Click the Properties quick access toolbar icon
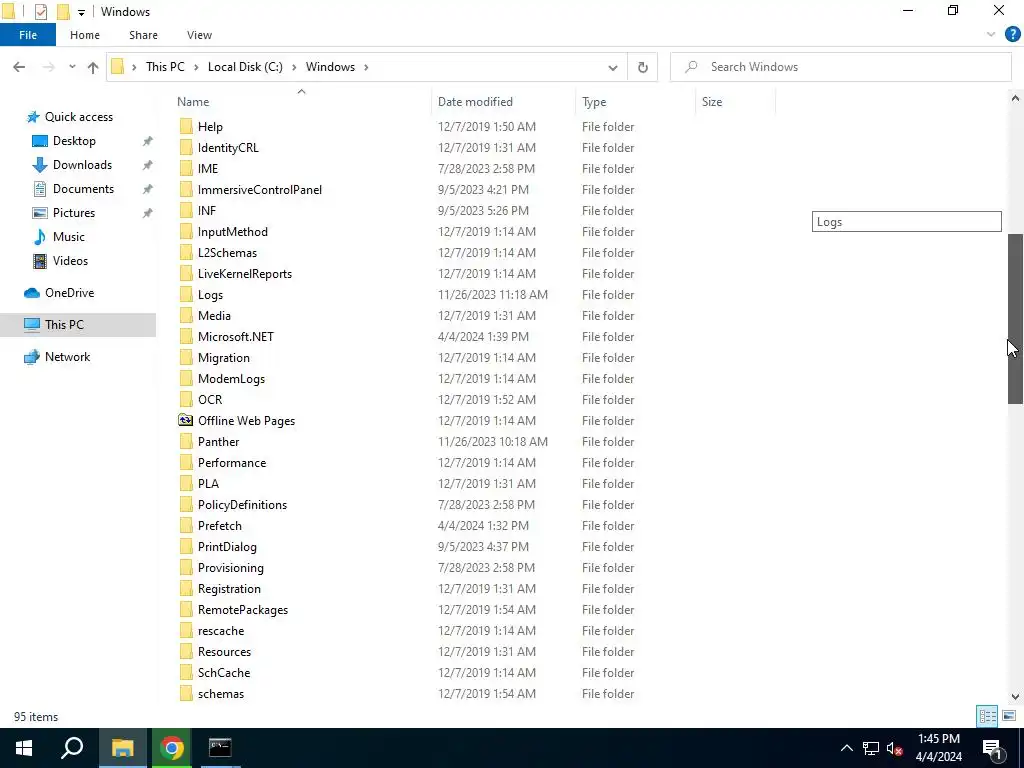1024x768 pixels. click(x=40, y=12)
